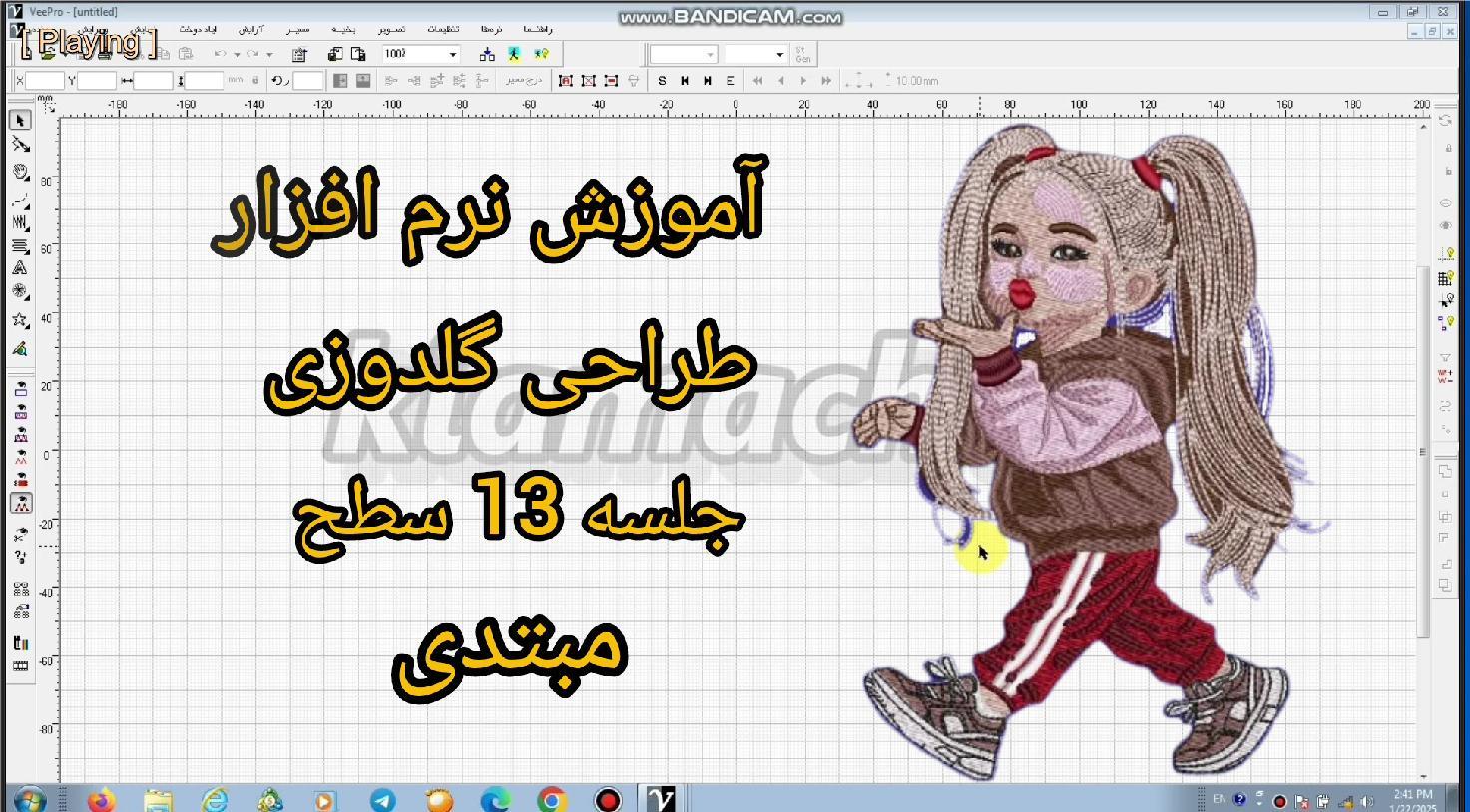The image size is (1470, 812).
Task: Expand the redo history dropdown arrow
Action: (270, 54)
